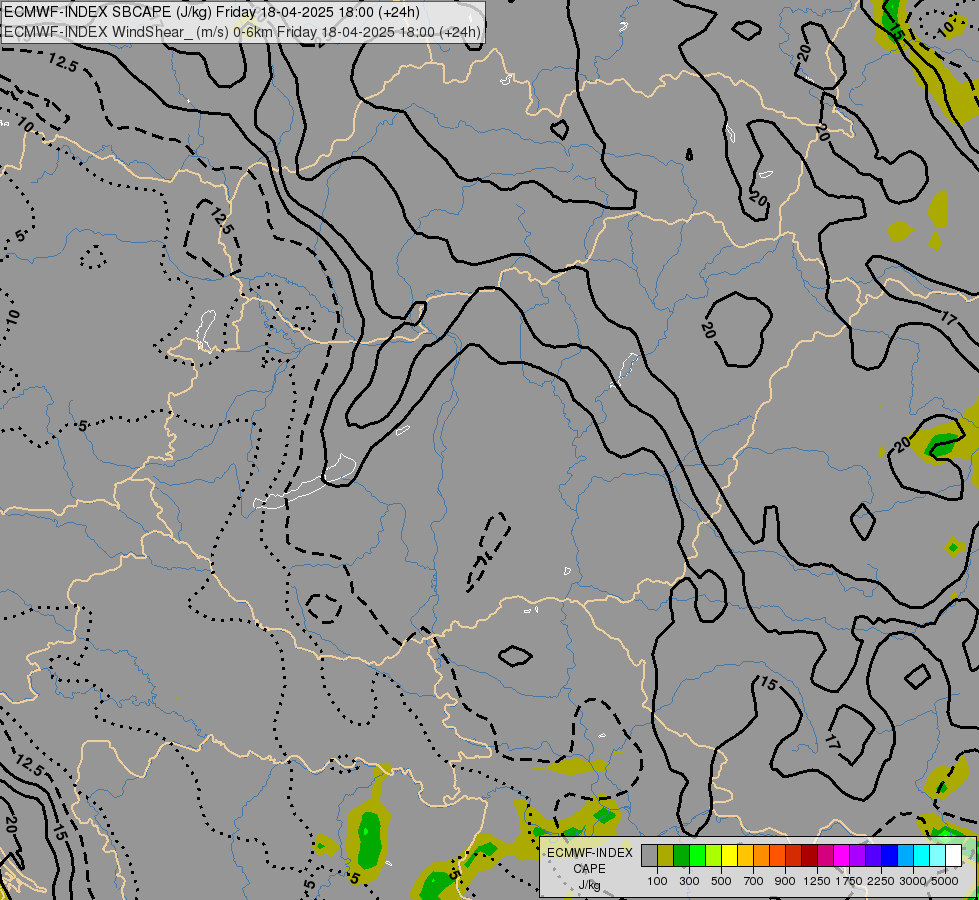
Task: Click the 300 value on the CAPE legend
Action: click(x=689, y=881)
